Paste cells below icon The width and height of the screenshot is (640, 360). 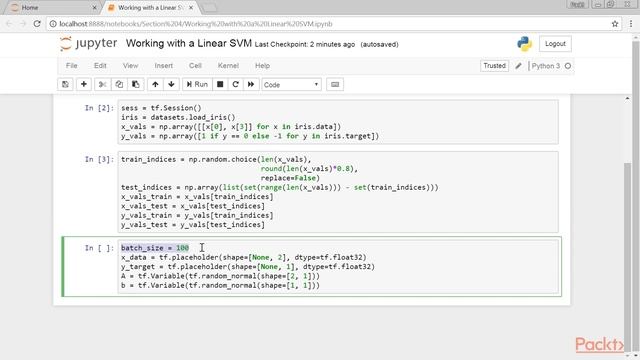tap(136, 84)
